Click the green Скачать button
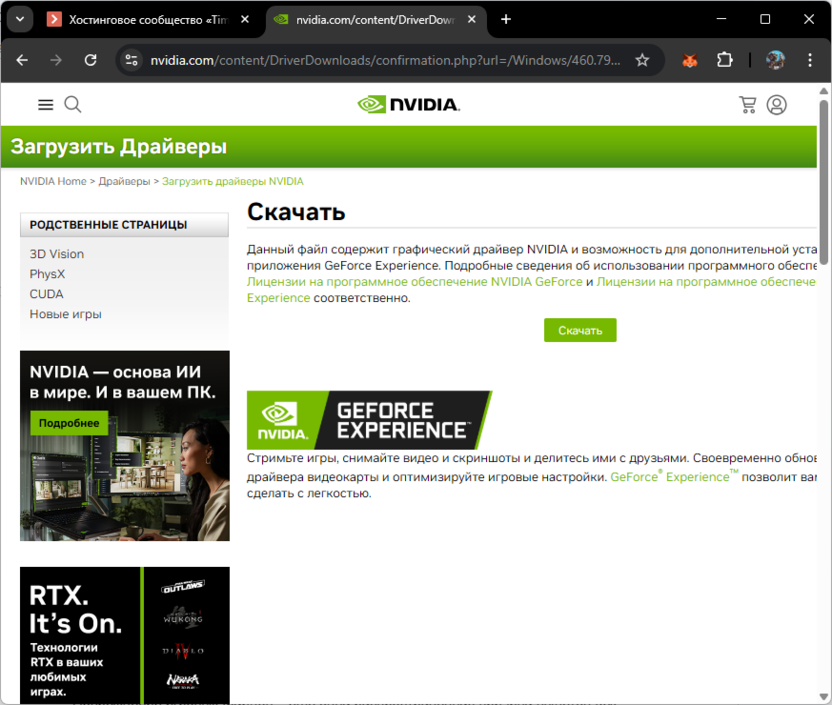 tap(580, 330)
